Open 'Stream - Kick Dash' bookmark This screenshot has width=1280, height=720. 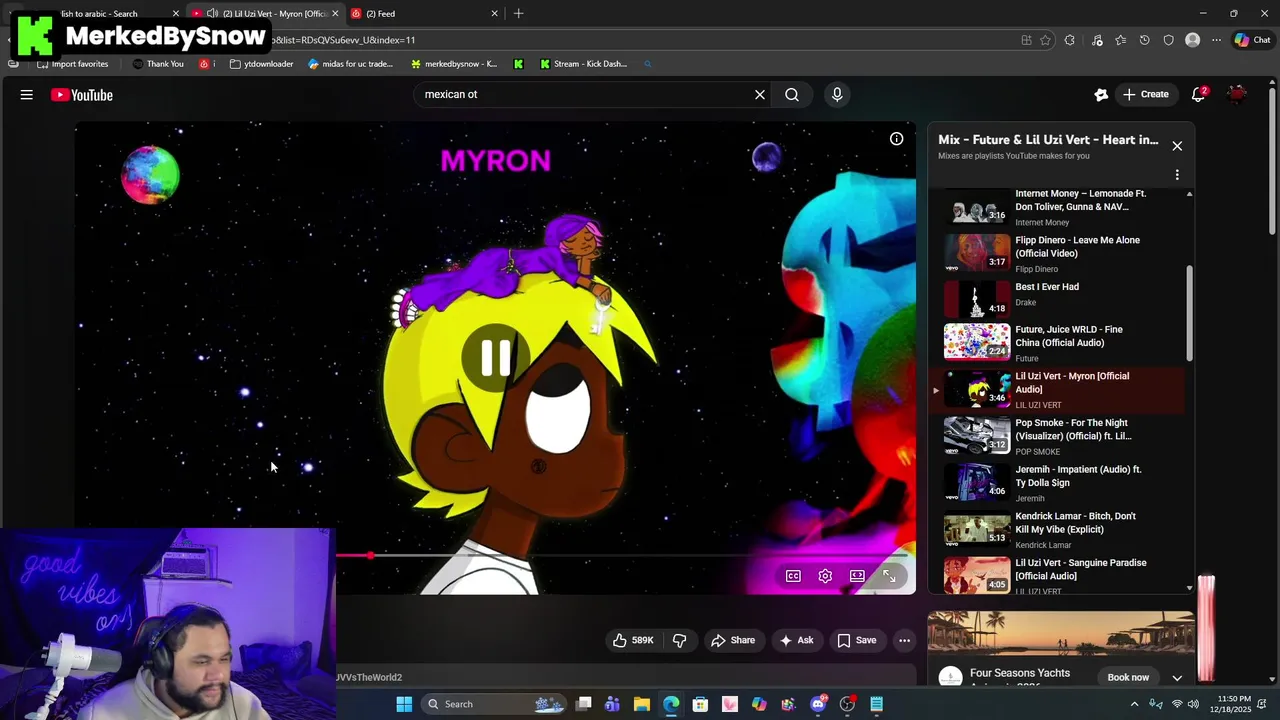583,64
